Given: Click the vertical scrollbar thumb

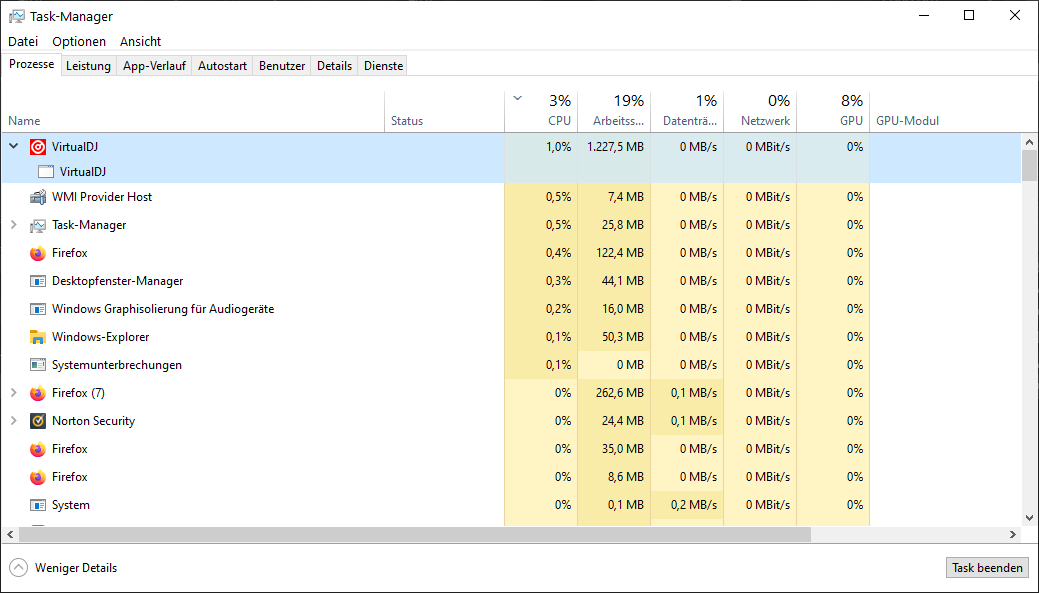Looking at the screenshot, I should pyautogui.click(x=1029, y=165).
